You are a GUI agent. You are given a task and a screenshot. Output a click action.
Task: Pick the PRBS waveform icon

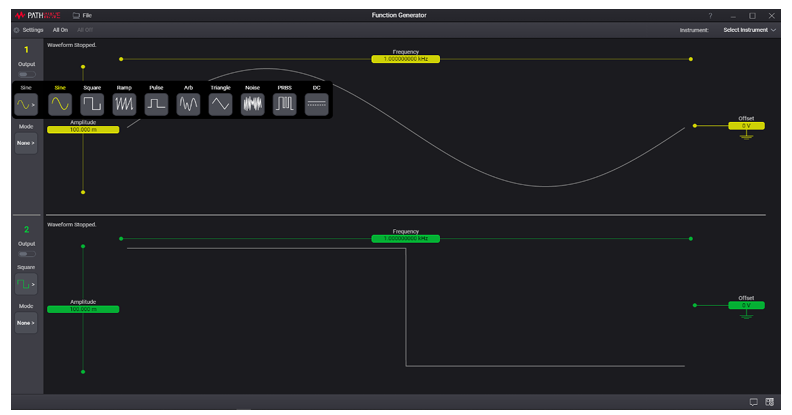click(284, 104)
